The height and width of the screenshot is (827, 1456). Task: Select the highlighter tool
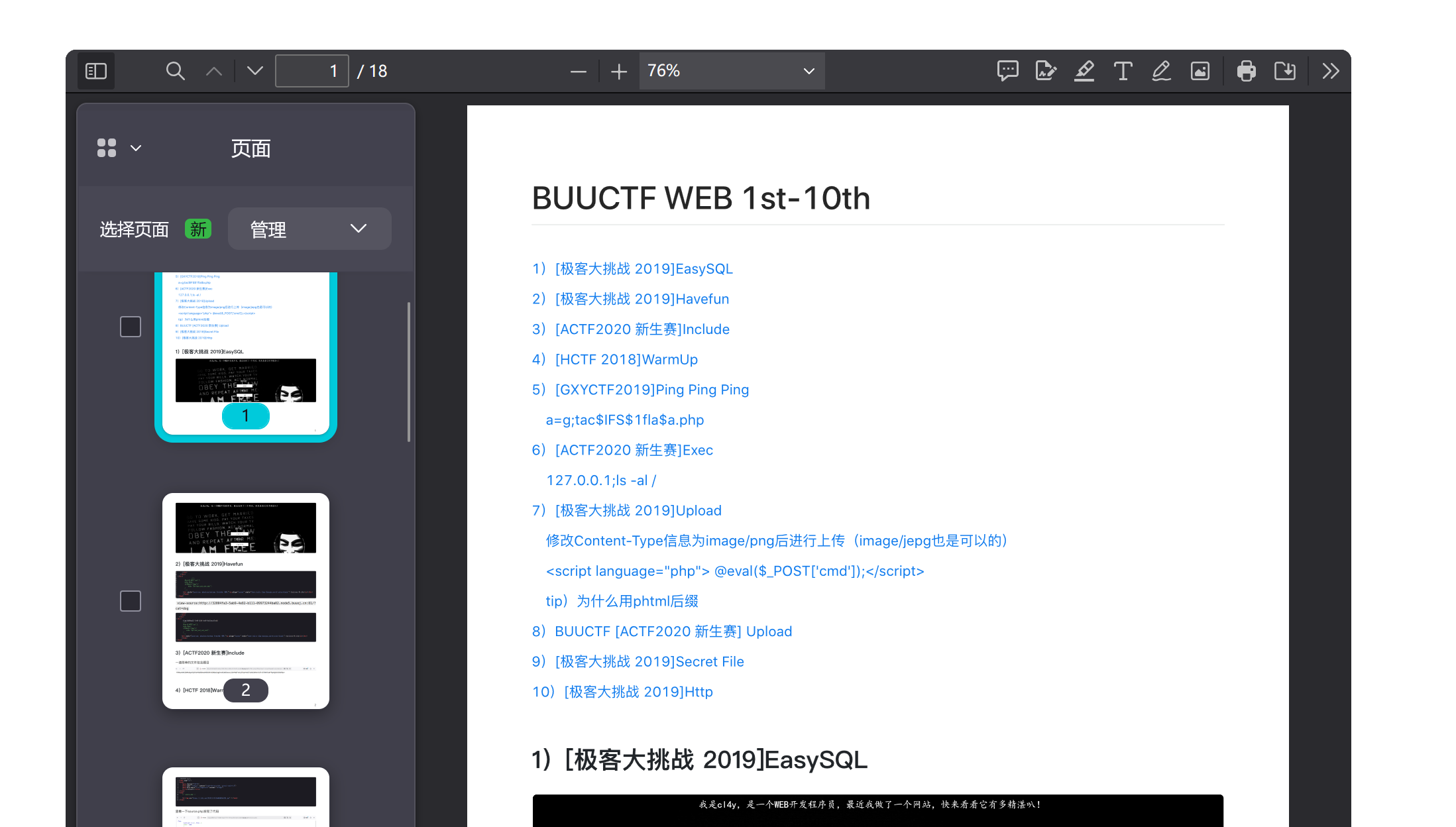pos(1084,71)
